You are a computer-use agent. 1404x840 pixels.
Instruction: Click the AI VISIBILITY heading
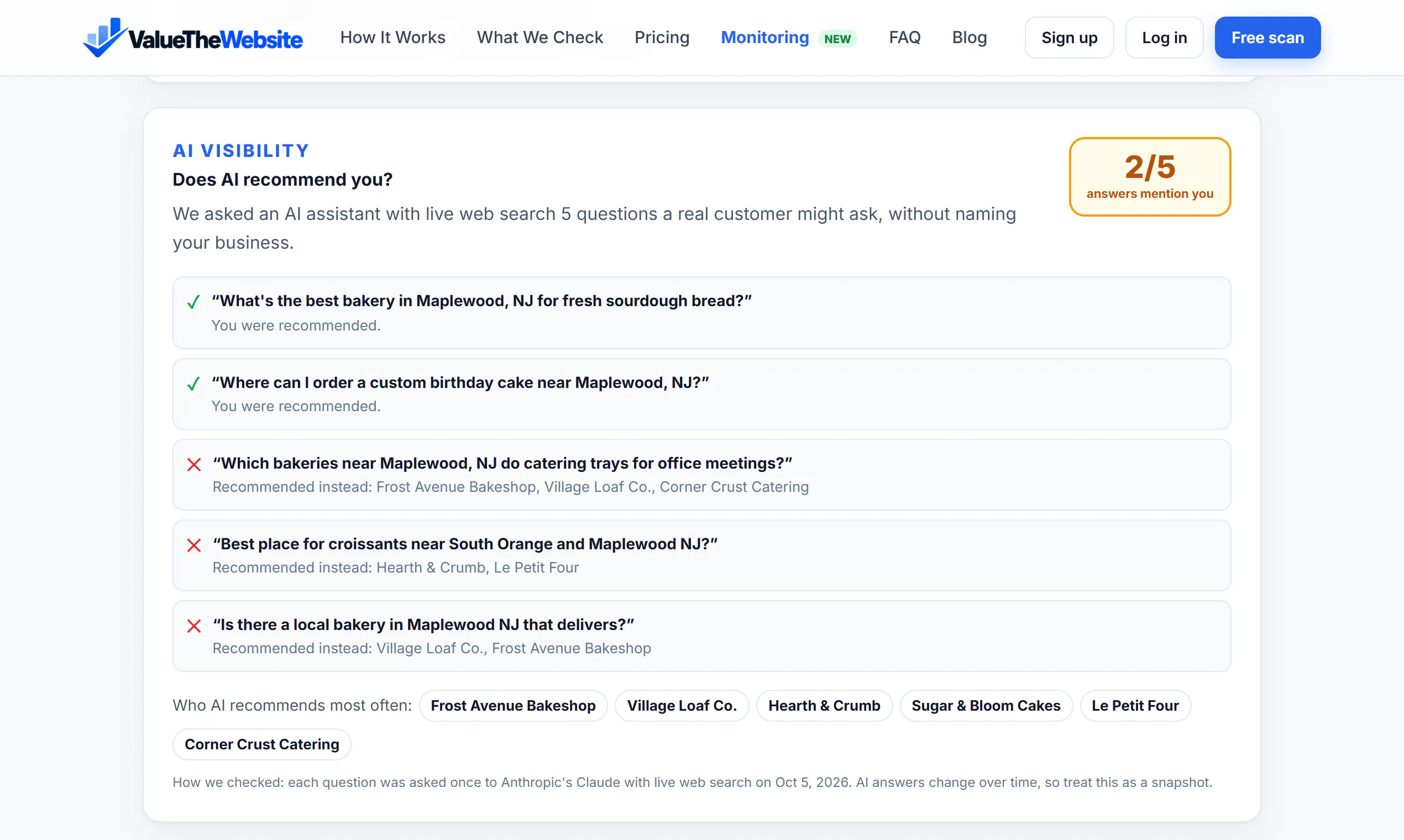tap(241, 150)
